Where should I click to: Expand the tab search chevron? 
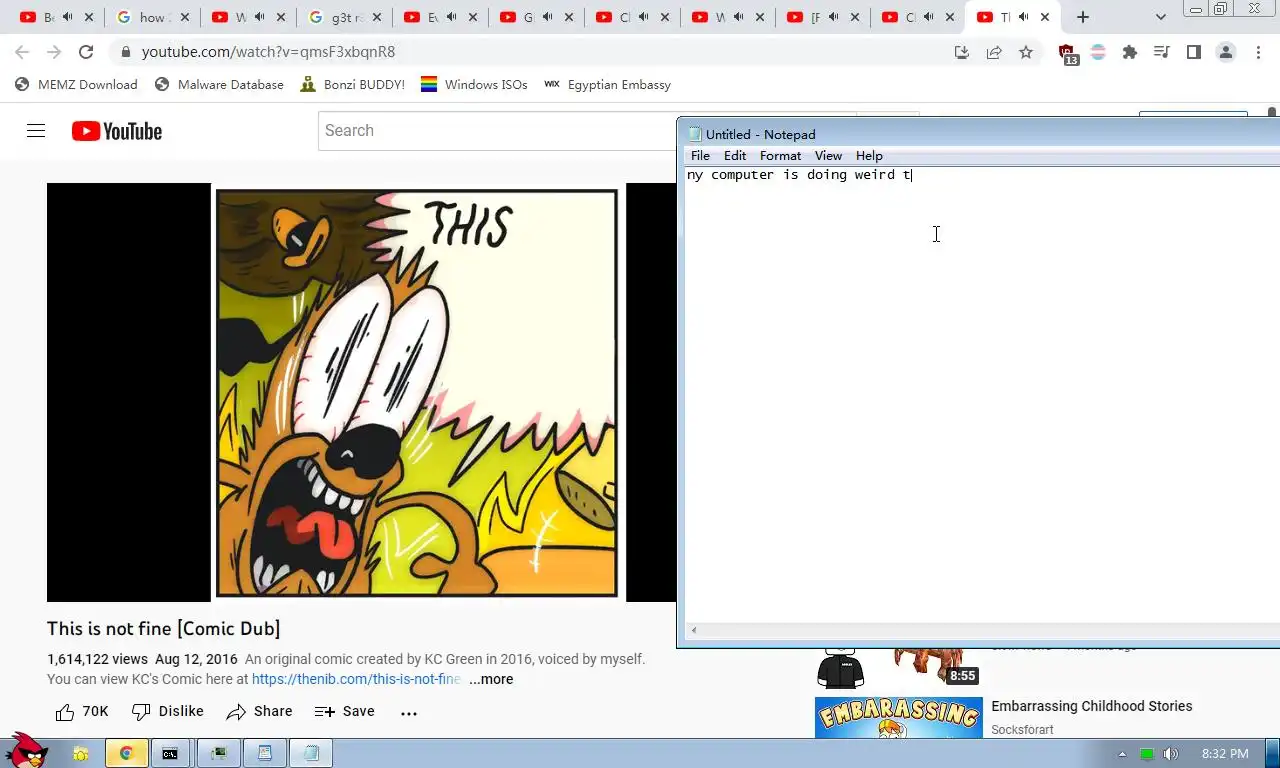tap(1160, 17)
